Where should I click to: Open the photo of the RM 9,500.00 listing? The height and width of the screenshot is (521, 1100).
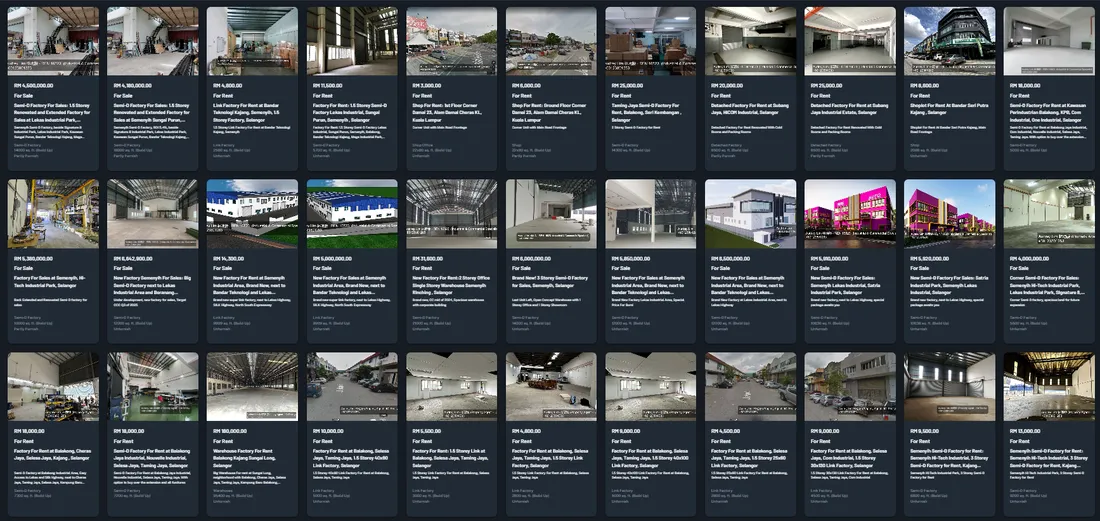coord(950,386)
